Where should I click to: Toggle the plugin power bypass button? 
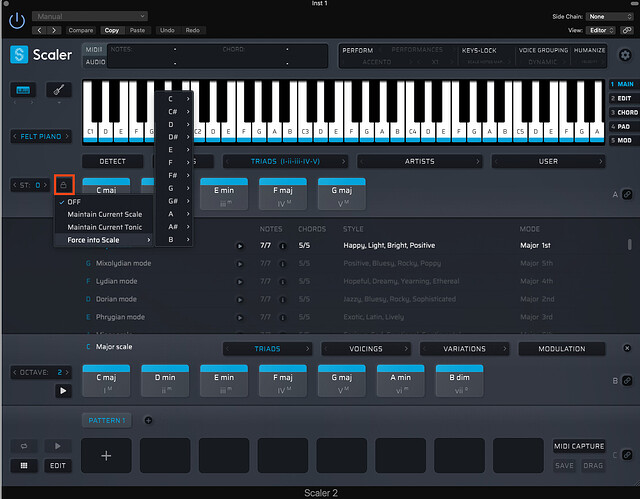tap(17, 21)
